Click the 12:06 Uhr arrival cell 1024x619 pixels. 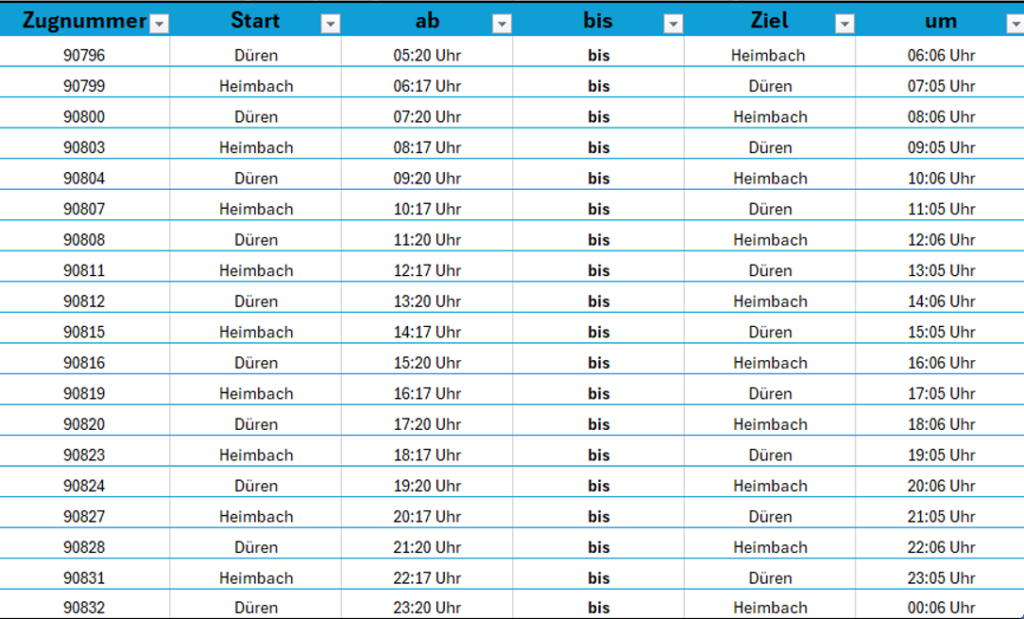click(941, 240)
